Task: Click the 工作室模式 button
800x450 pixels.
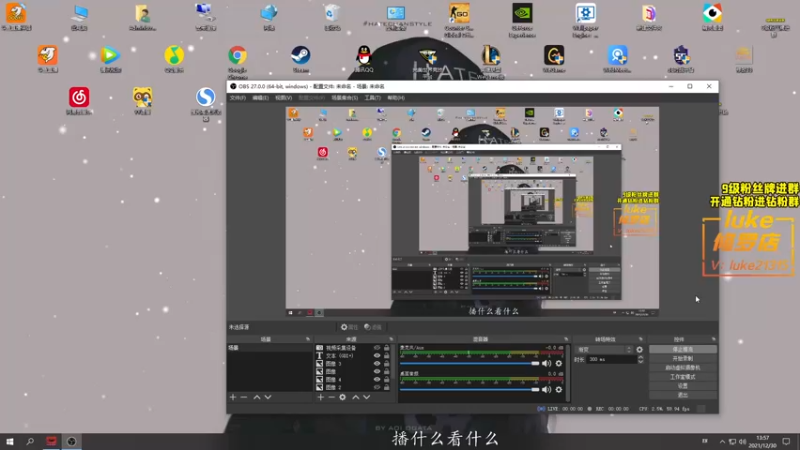Action: 683,377
